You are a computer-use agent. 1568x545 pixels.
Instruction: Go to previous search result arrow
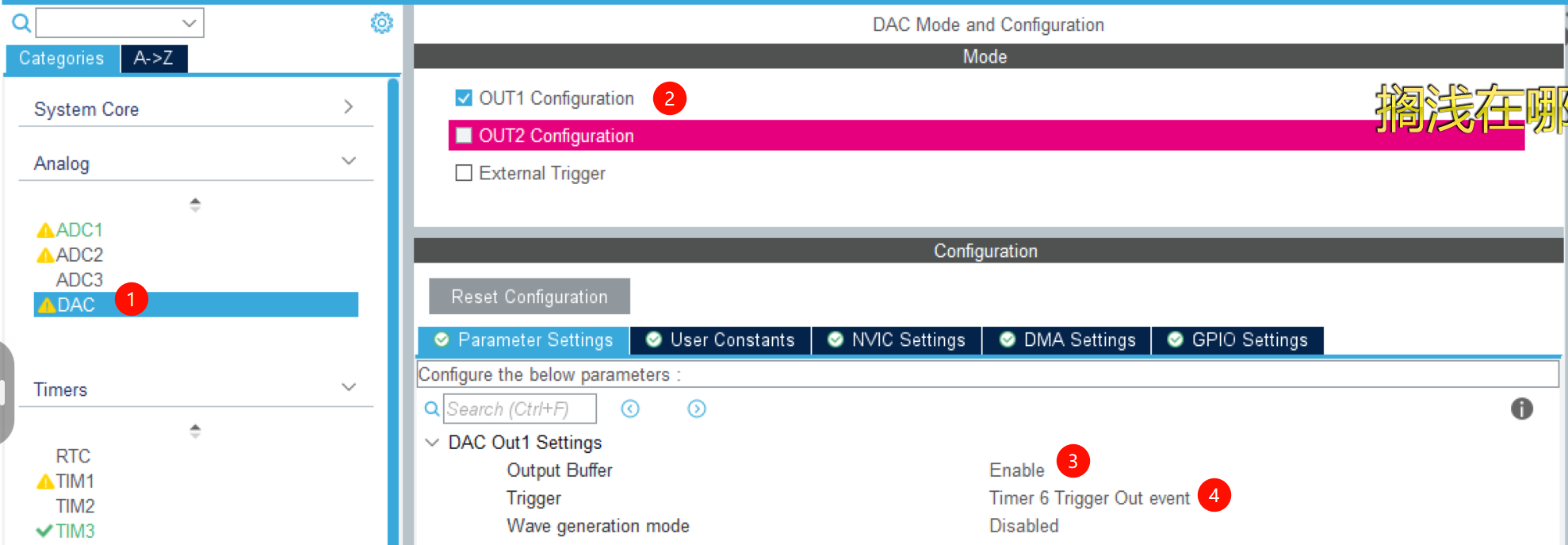click(630, 409)
